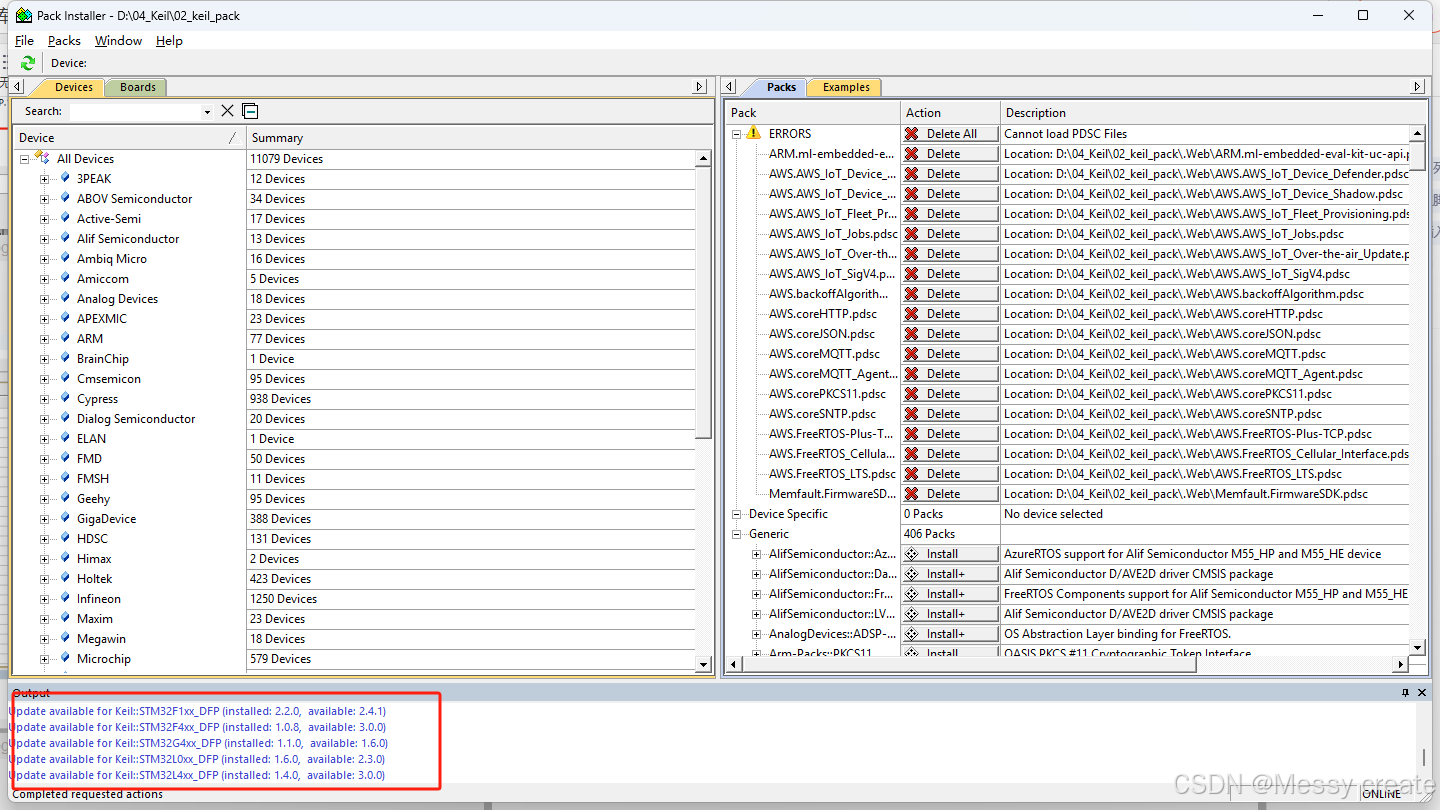1440x810 pixels.
Task: Expand the Microchip vendor node
Action: [44, 659]
